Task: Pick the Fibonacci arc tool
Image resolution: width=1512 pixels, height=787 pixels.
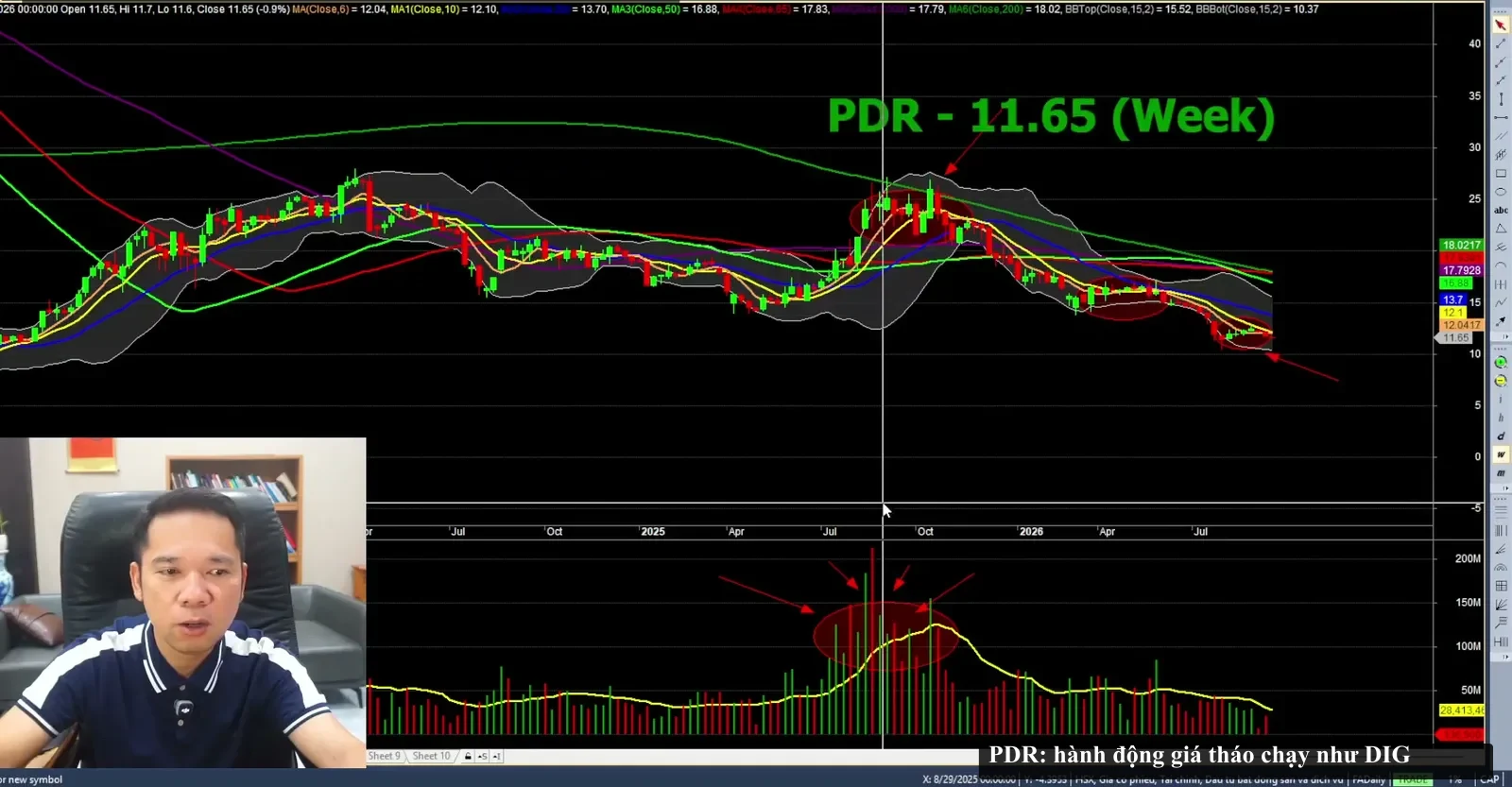Action: 1501,567
